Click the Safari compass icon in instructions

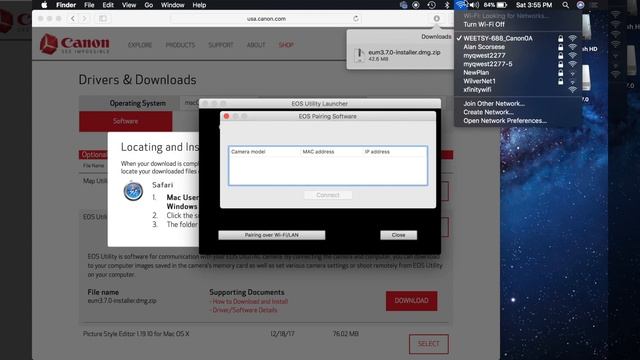point(133,191)
